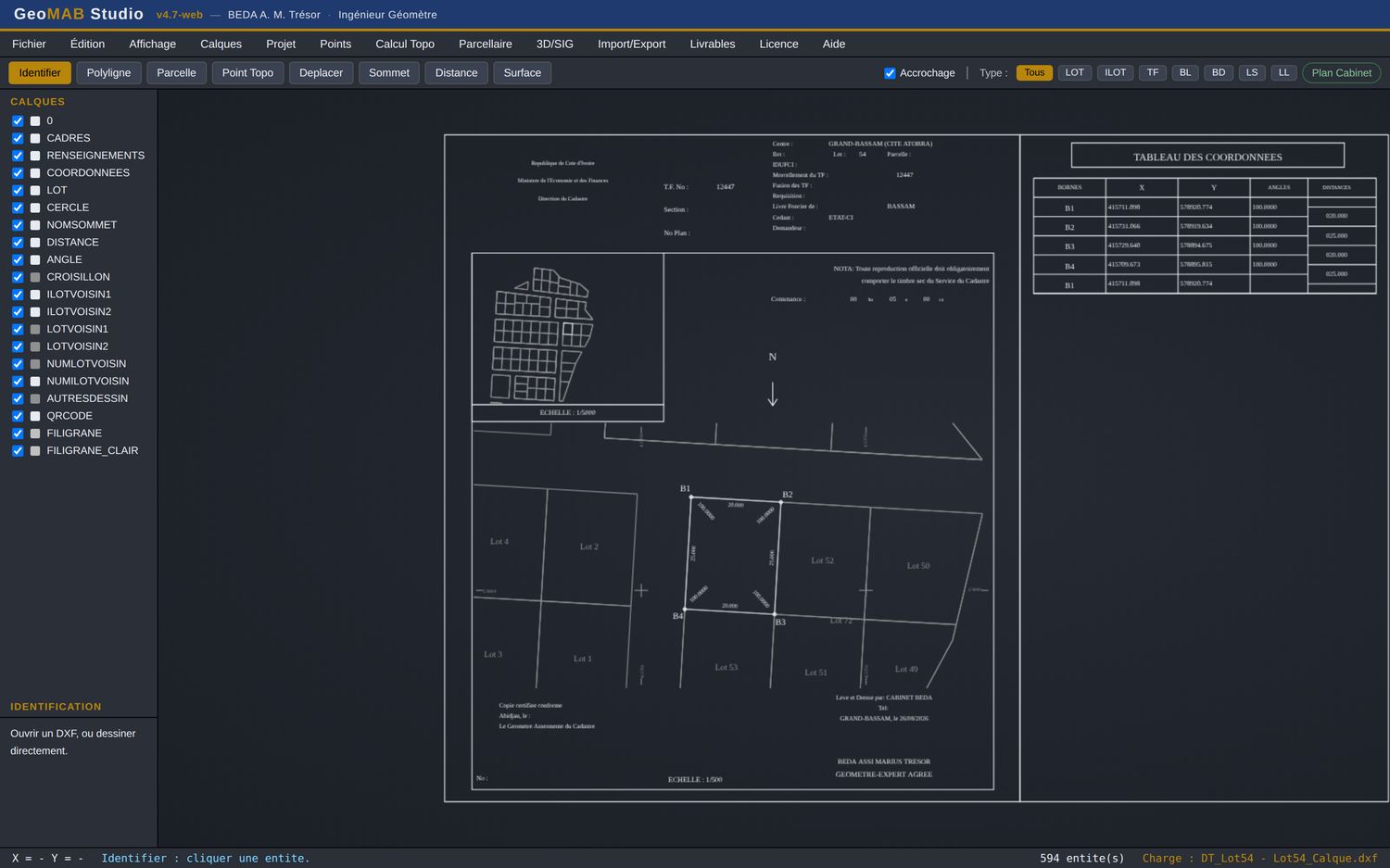Open the Fichier menu
Image resolution: width=1390 pixels, height=868 pixels.
[29, 44]
